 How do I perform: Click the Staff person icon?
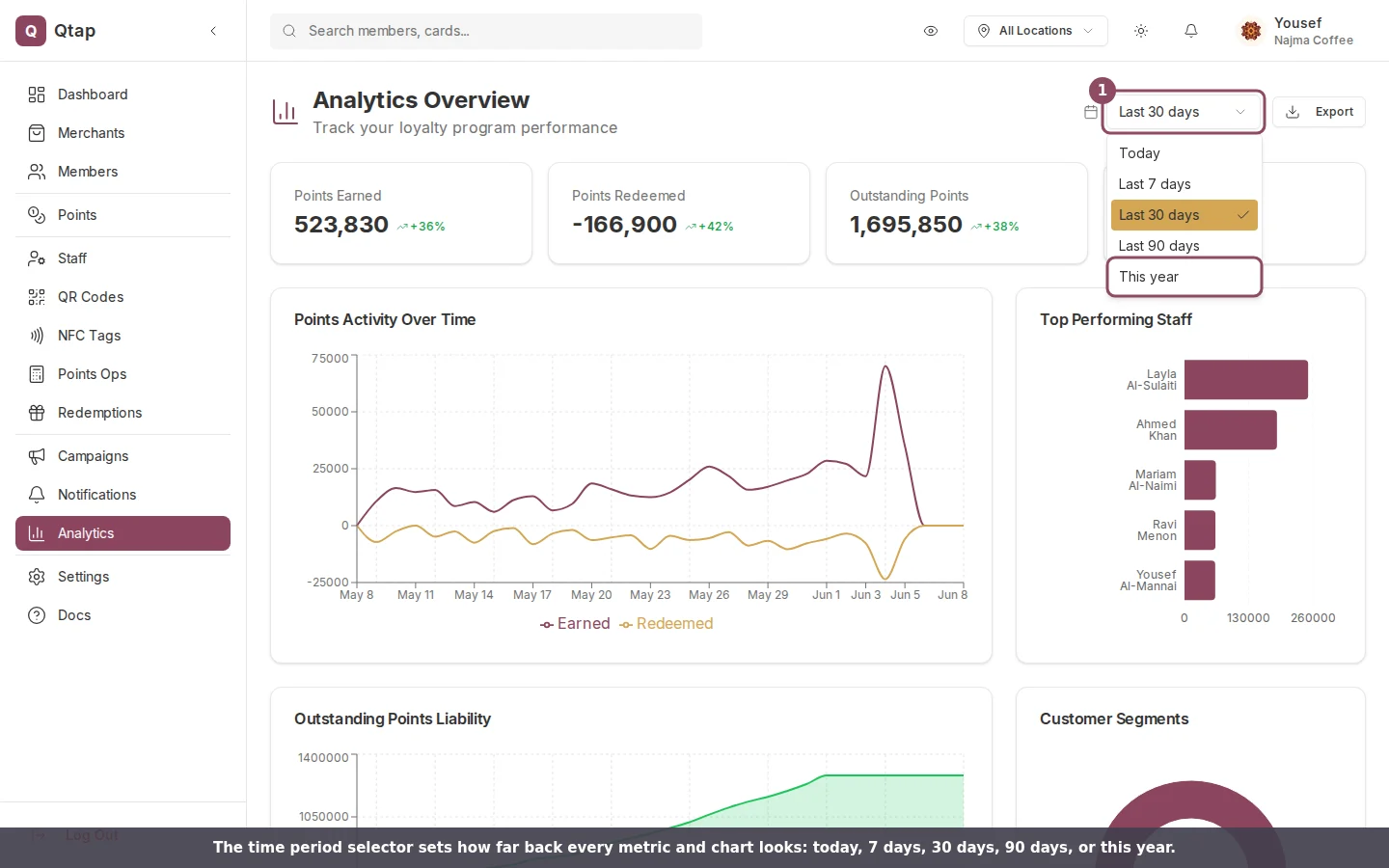[x=37, y=258]
